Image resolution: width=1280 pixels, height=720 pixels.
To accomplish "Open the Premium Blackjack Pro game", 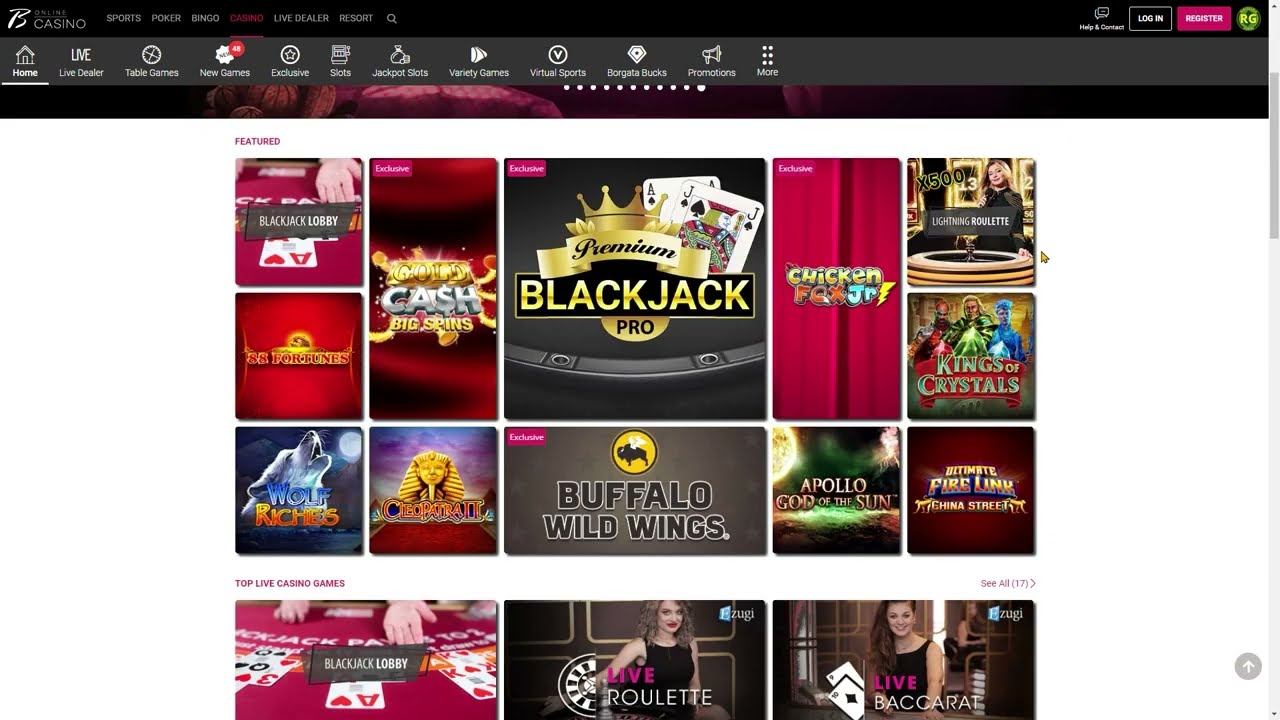I will tap(635, 288).
